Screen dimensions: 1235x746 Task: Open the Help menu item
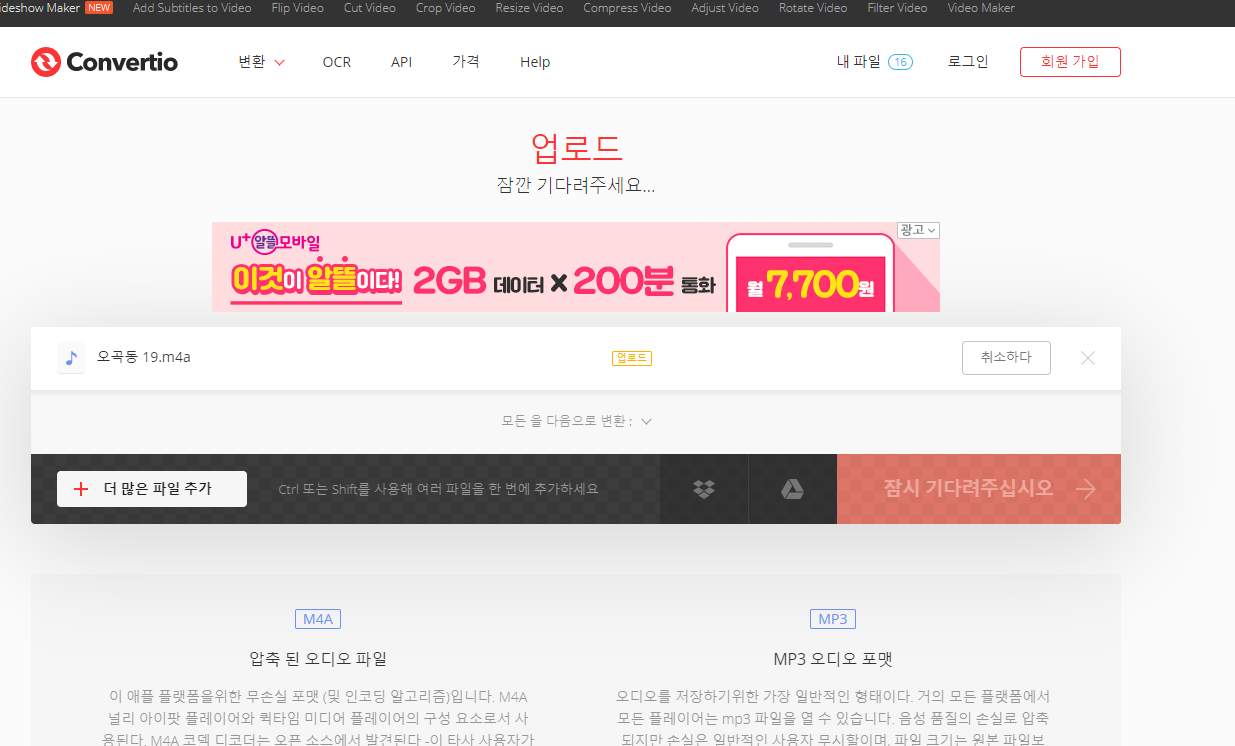point(535,62)
